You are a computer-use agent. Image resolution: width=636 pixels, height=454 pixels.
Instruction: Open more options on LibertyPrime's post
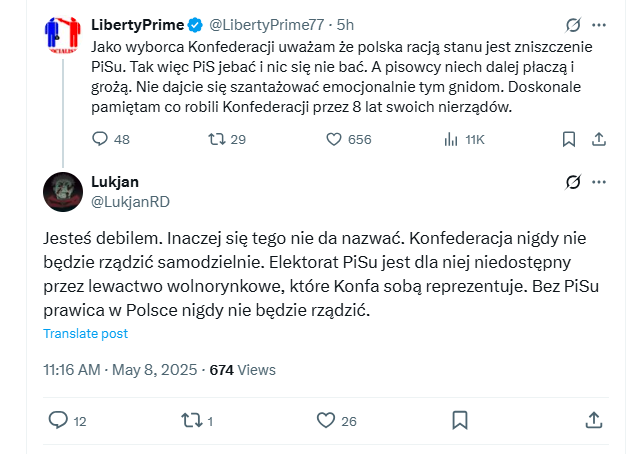[x=599, y=25]
